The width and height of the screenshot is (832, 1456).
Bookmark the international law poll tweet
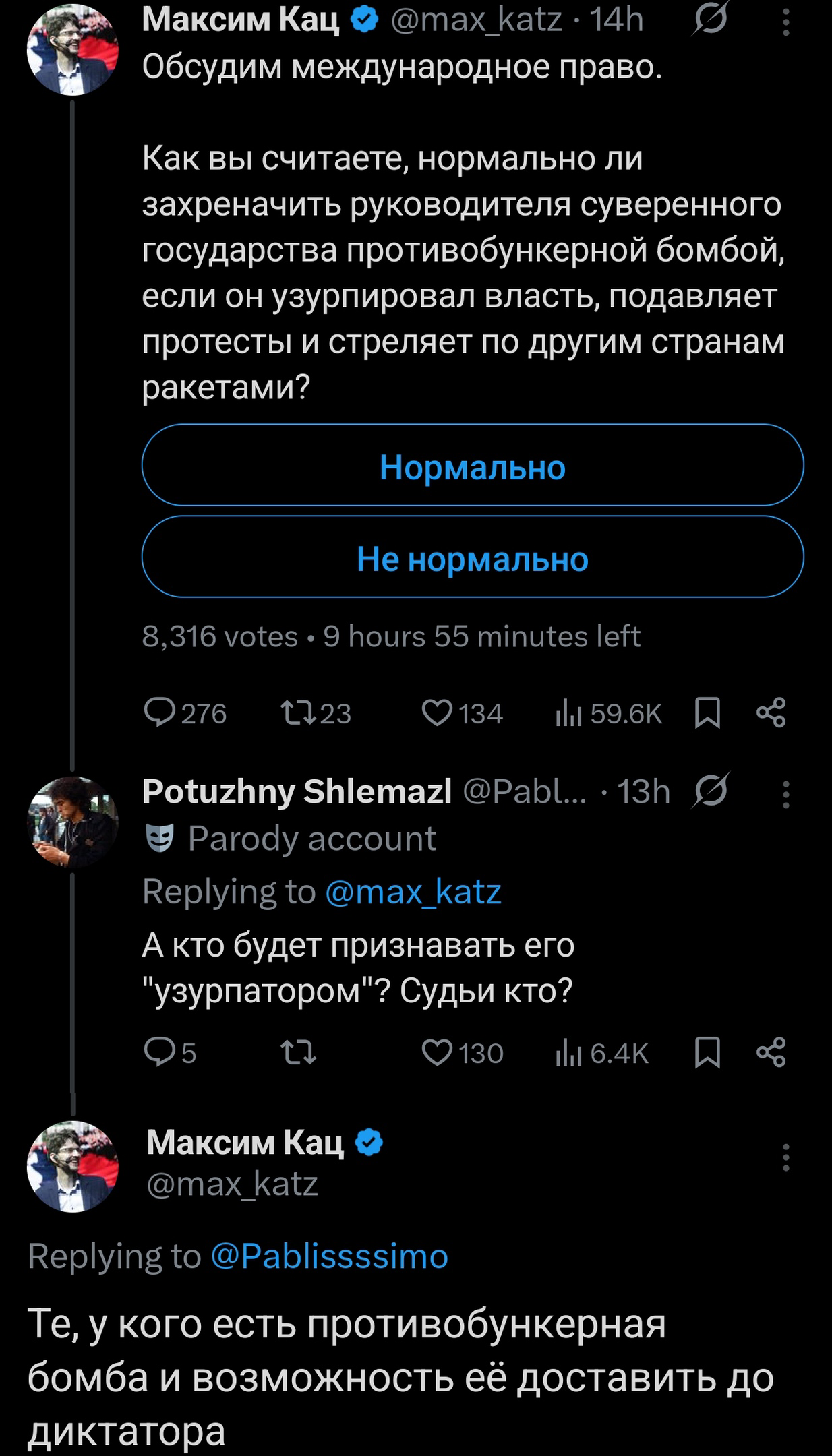(x=707, y=713)
